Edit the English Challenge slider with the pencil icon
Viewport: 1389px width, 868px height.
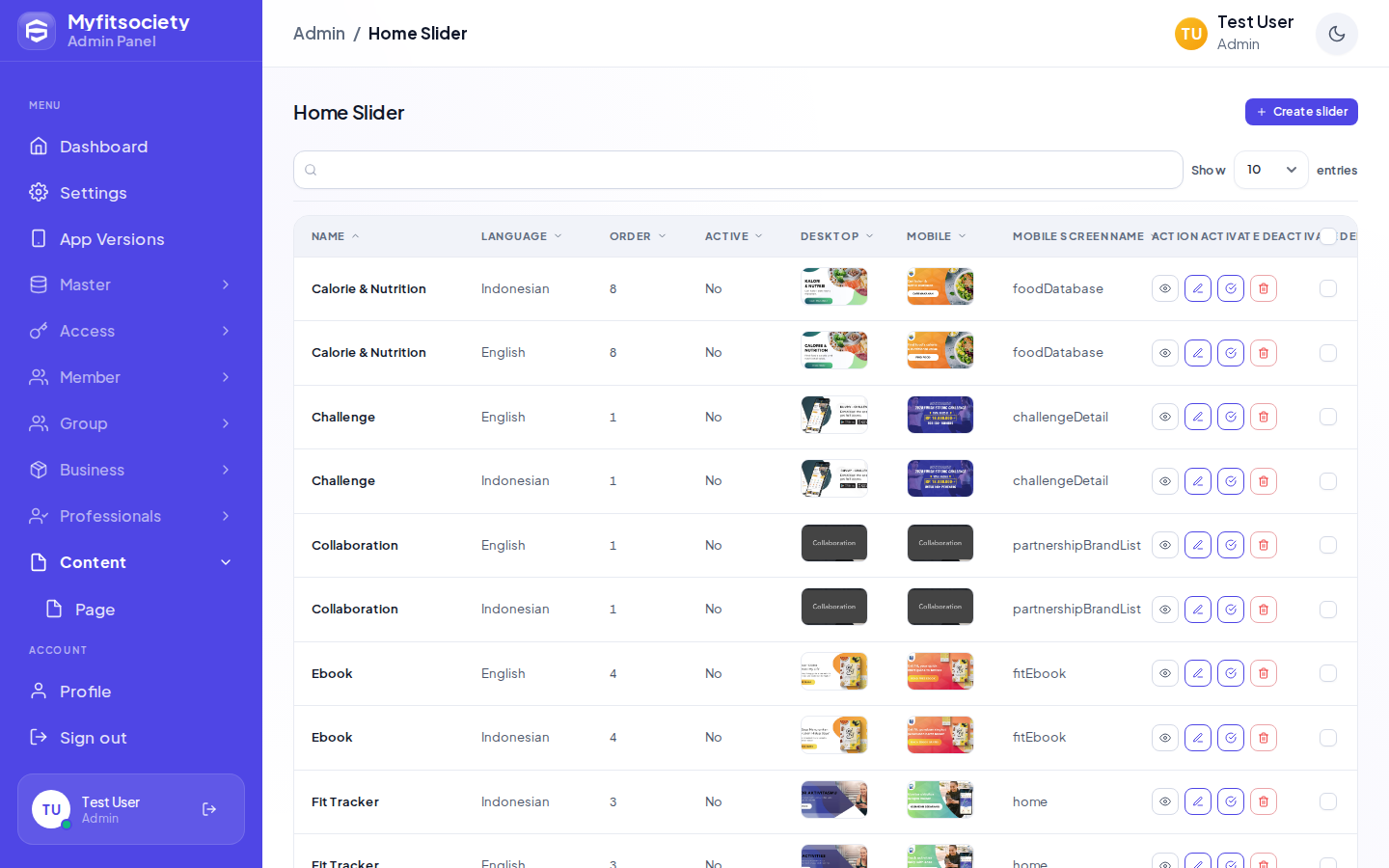pos(1198,417)
